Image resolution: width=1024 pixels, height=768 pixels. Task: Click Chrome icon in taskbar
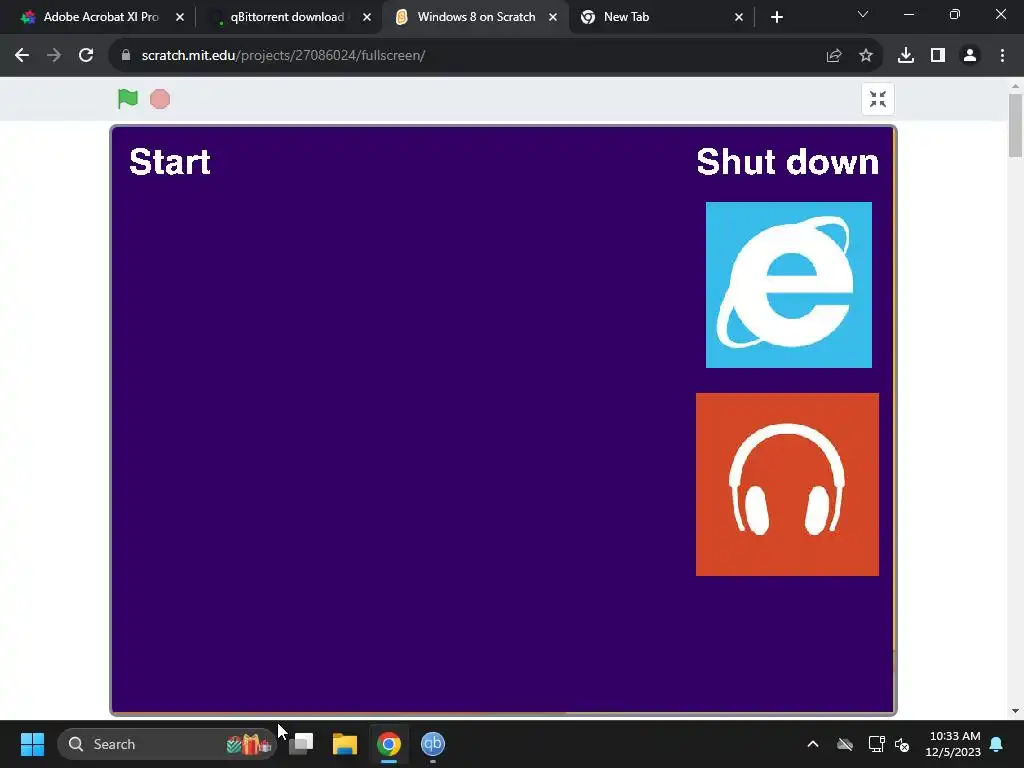pos(389,744)
